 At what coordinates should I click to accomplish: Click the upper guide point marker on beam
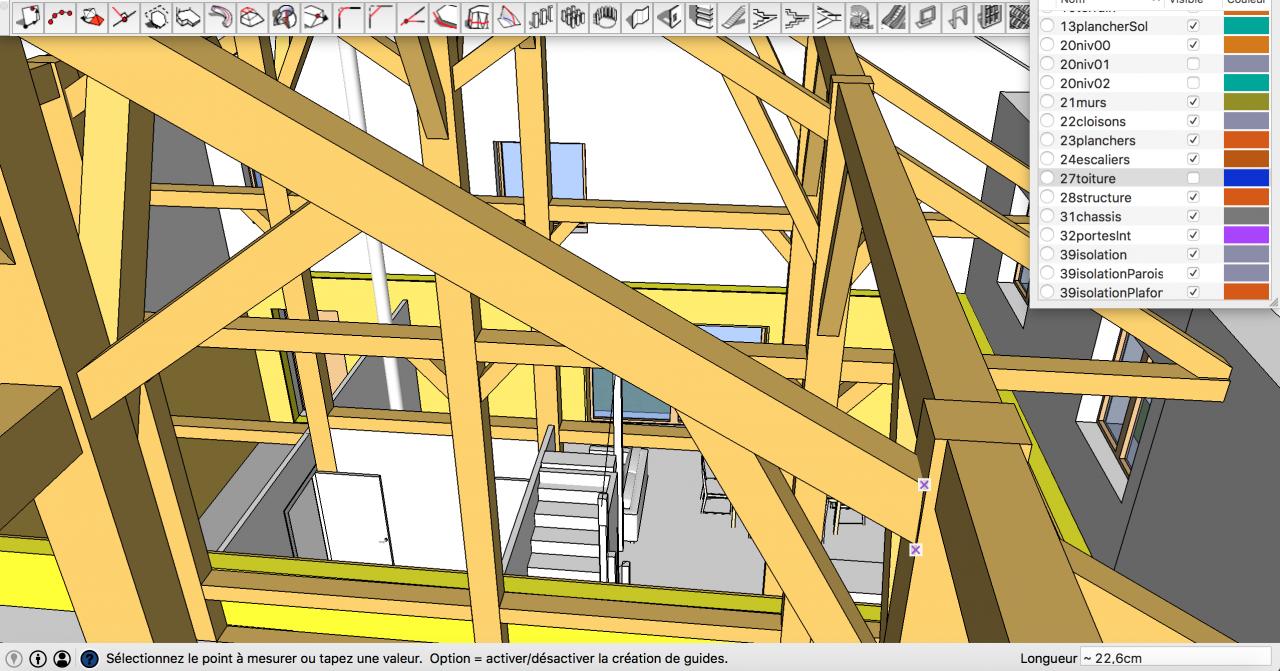(924, 484)
